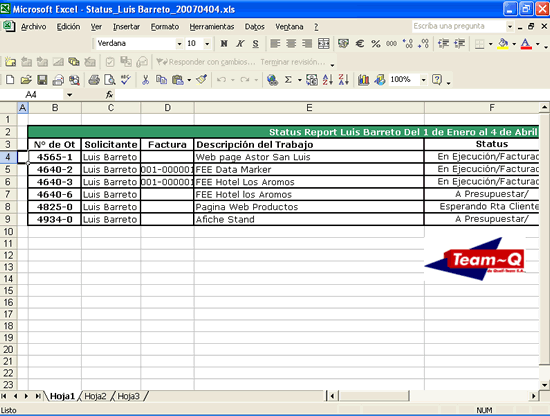The image size is (550, 416).
Task: Sort descending Z to A
Action: 344,80
